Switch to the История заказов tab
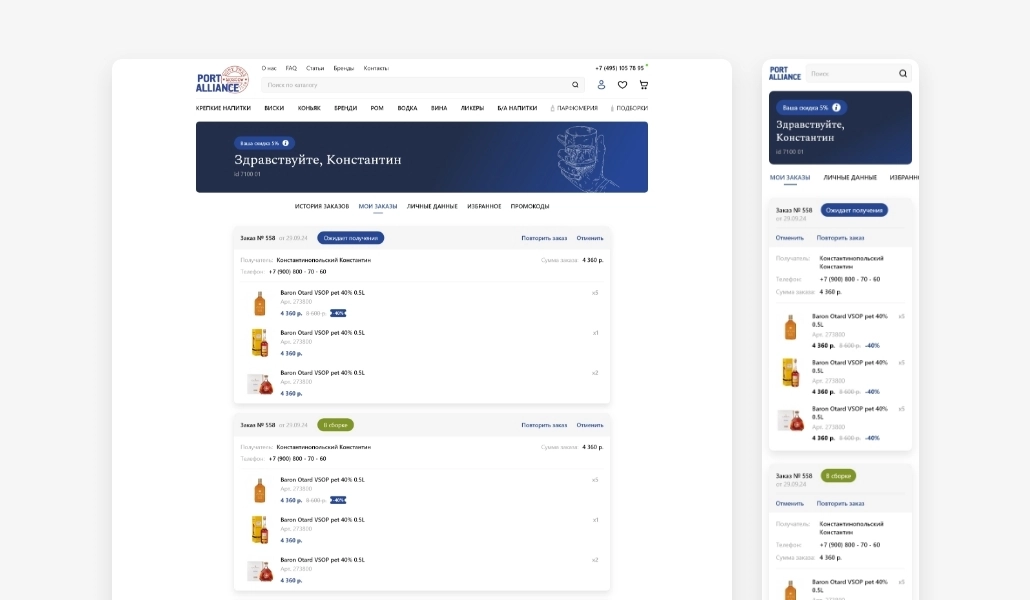Image resolution: width=1030 pixels, height=600 pixels. point(321,206)
